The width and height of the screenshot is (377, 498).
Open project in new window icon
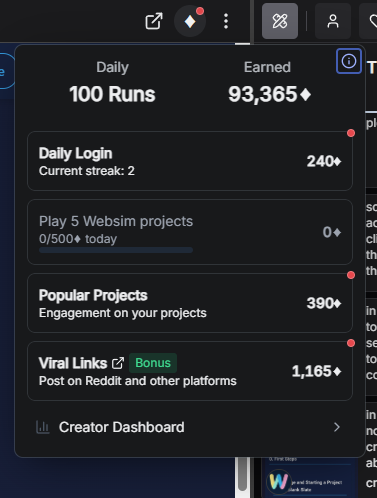coord(154,21)
